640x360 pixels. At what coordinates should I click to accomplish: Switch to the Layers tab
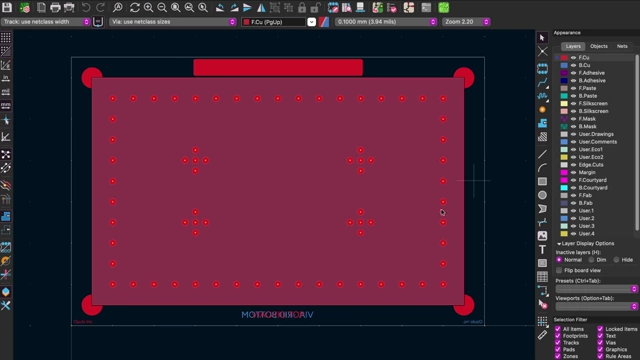point(573,46)
